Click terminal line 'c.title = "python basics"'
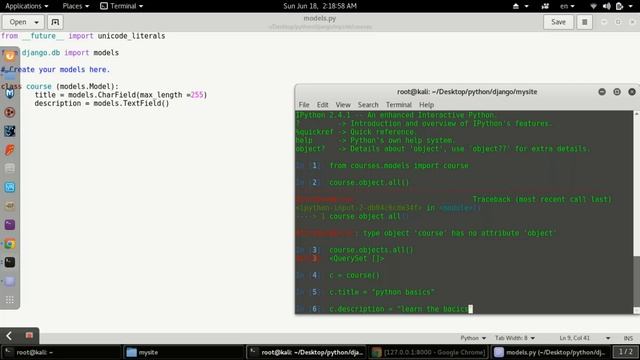640x360 pixels. [x=381, y=292]
